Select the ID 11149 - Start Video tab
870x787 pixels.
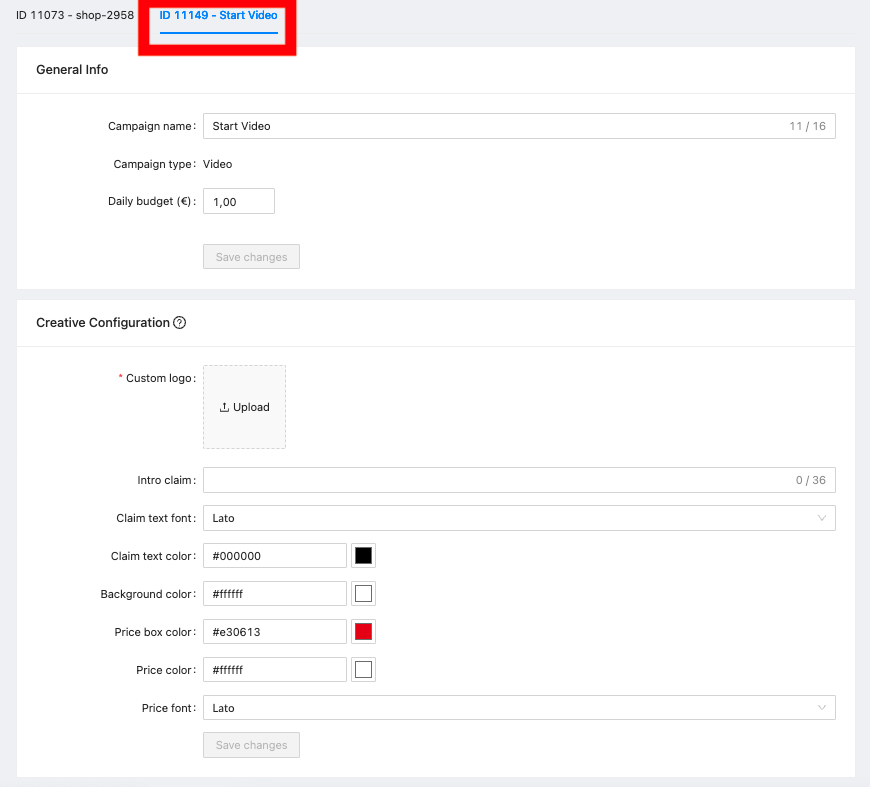click(x=219, y=15)
